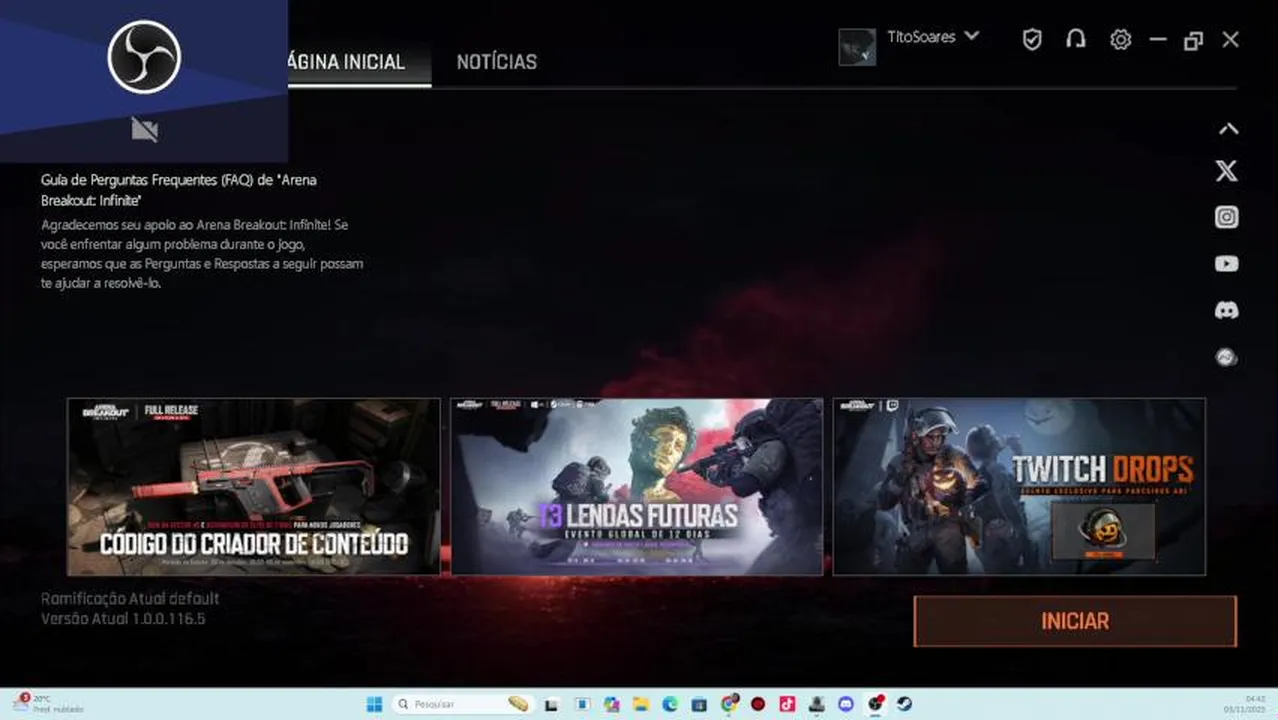Open Steam from taskbar
The image size is (1278, 720).
904,704
